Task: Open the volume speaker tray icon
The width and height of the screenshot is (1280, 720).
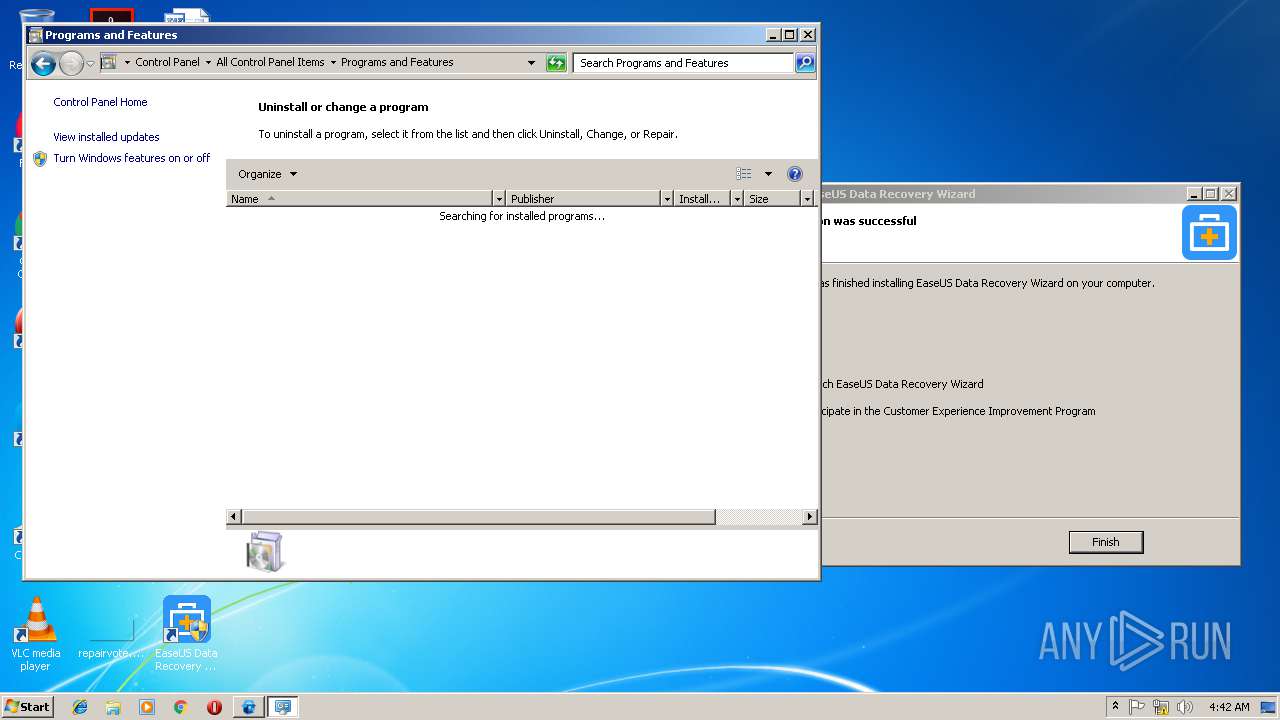Action: [1185, 707]
